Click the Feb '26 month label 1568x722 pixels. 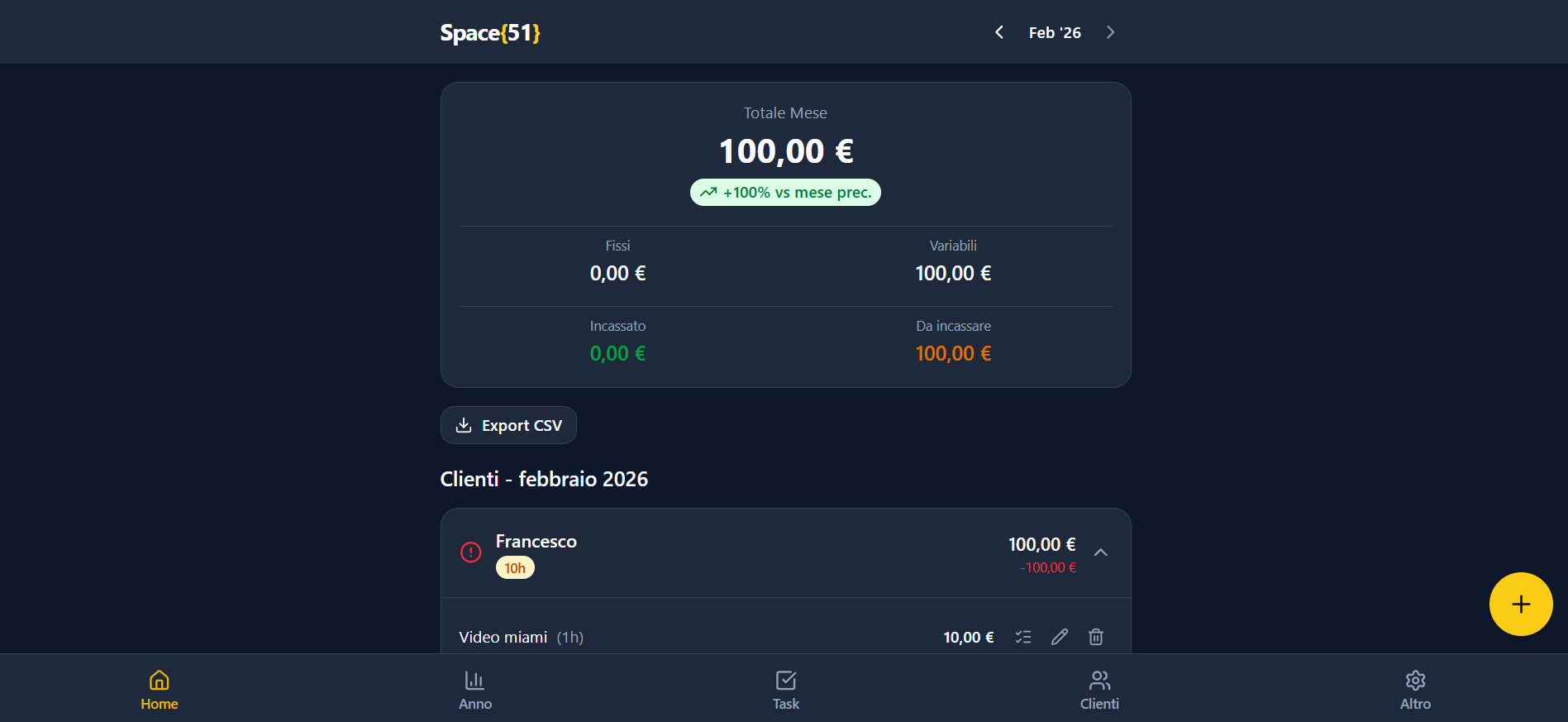coord(1054,32)
